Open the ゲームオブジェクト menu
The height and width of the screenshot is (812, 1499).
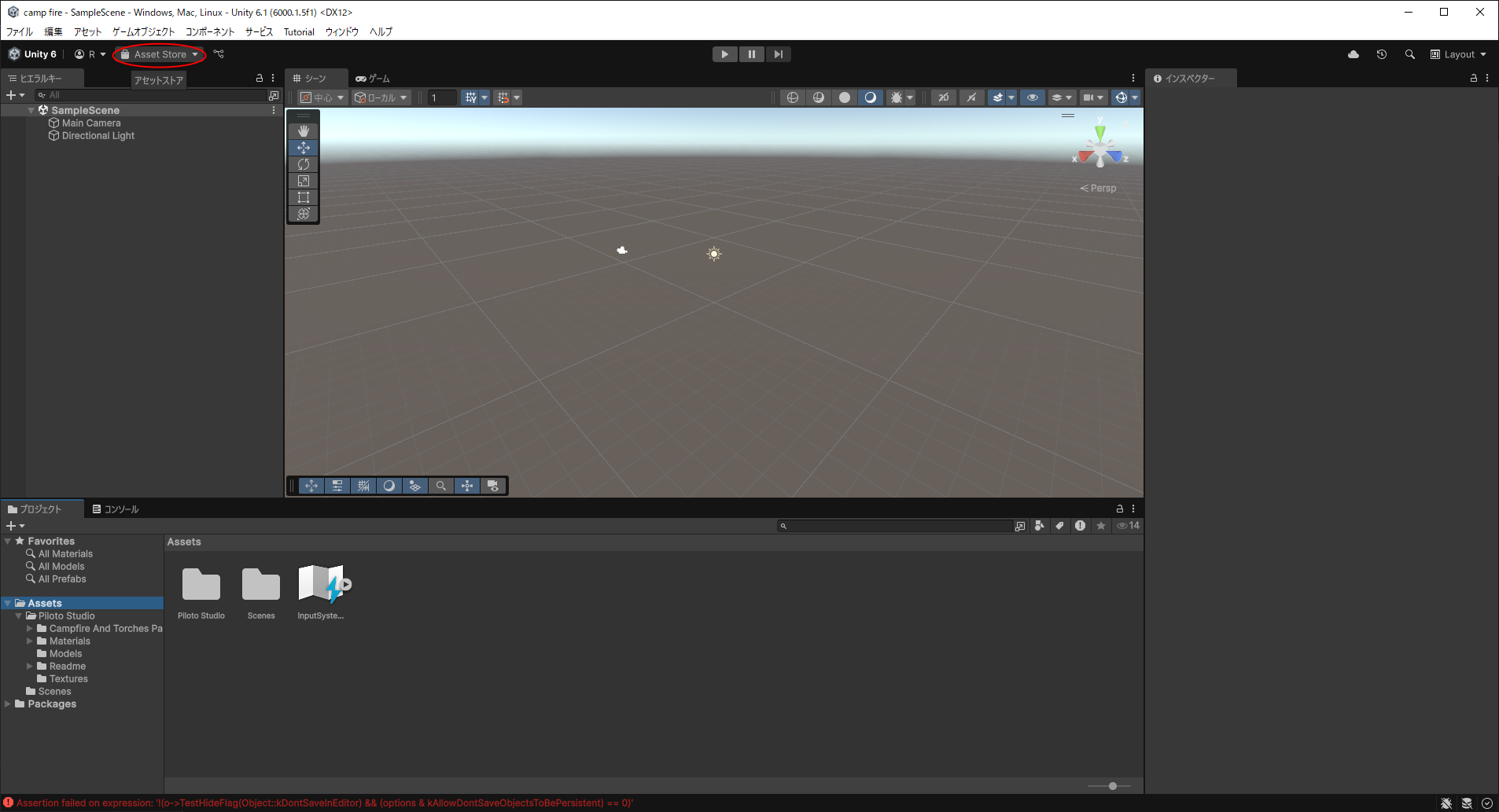coord(143,32)
